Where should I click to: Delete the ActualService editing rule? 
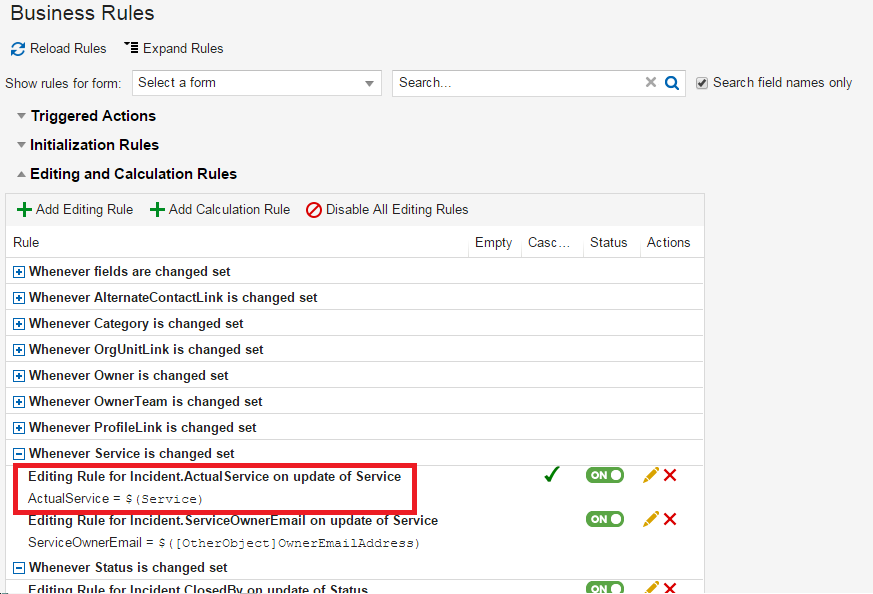[x=670, y=475]
